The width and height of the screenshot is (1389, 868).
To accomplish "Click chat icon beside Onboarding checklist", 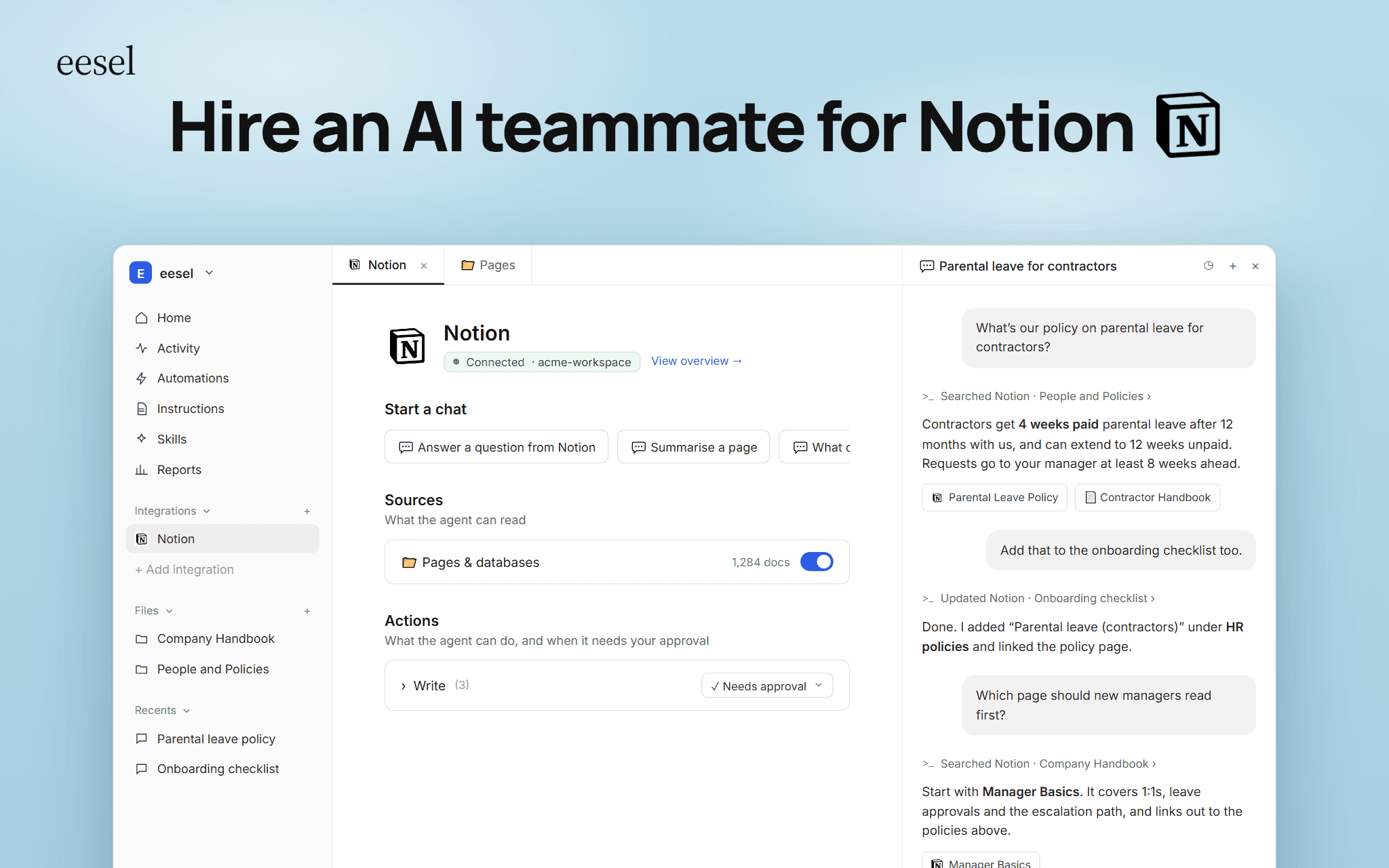I will coord(141,768).
